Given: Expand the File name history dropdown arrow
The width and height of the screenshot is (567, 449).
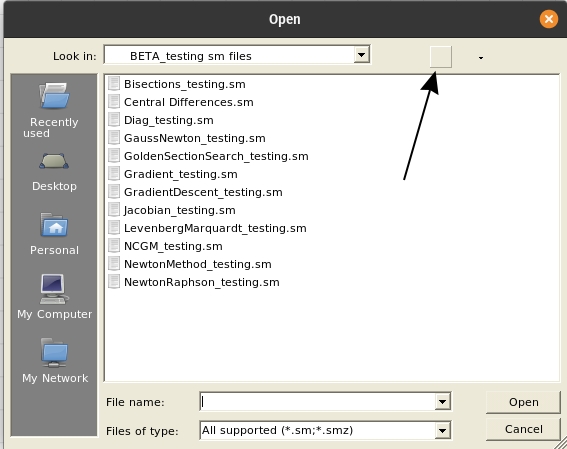Looking at the screenshot, I should 442,401.
